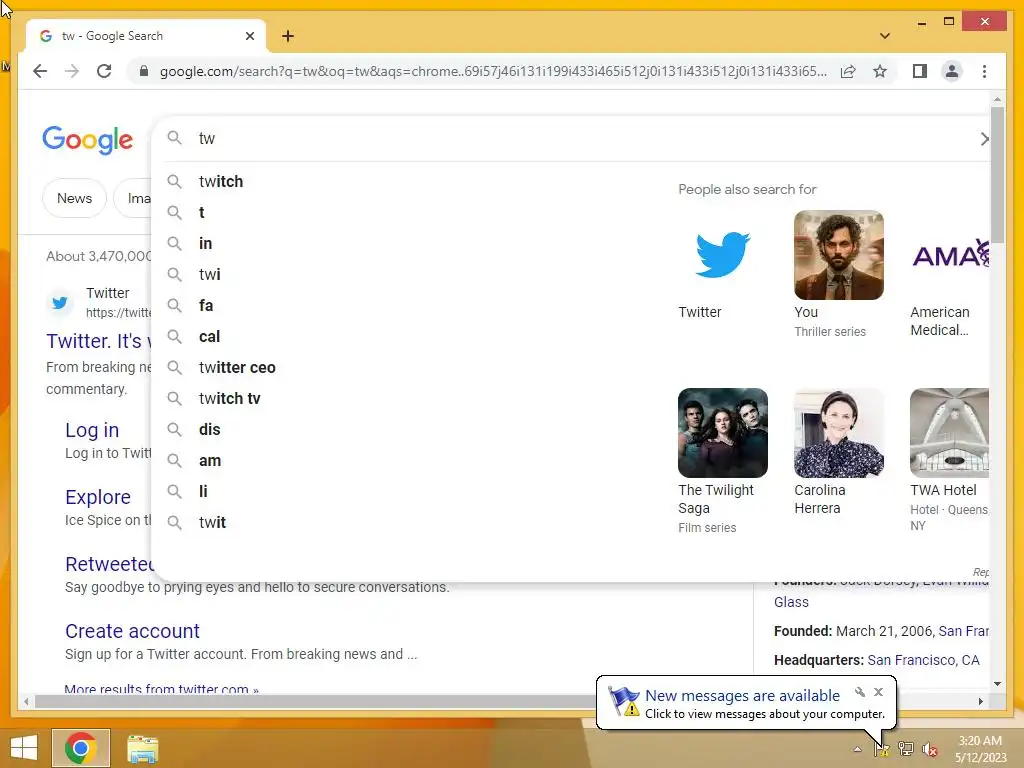Click the Twitter favicon in search result

[59, 302]
